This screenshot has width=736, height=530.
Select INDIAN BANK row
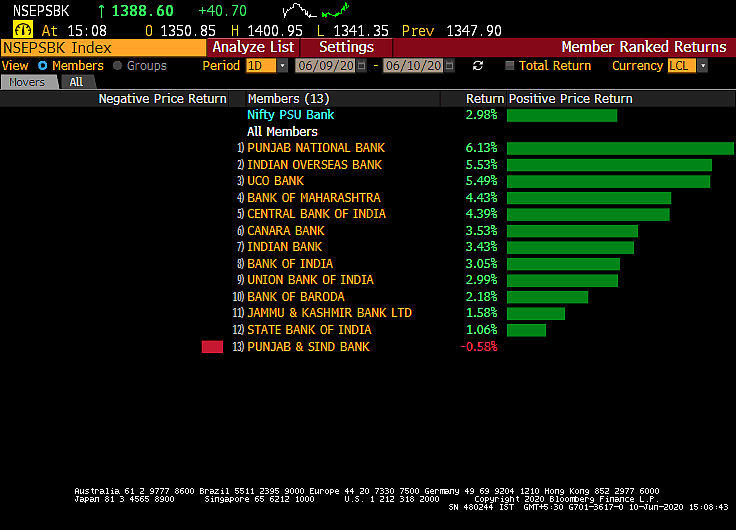click(x=284, y=246)
